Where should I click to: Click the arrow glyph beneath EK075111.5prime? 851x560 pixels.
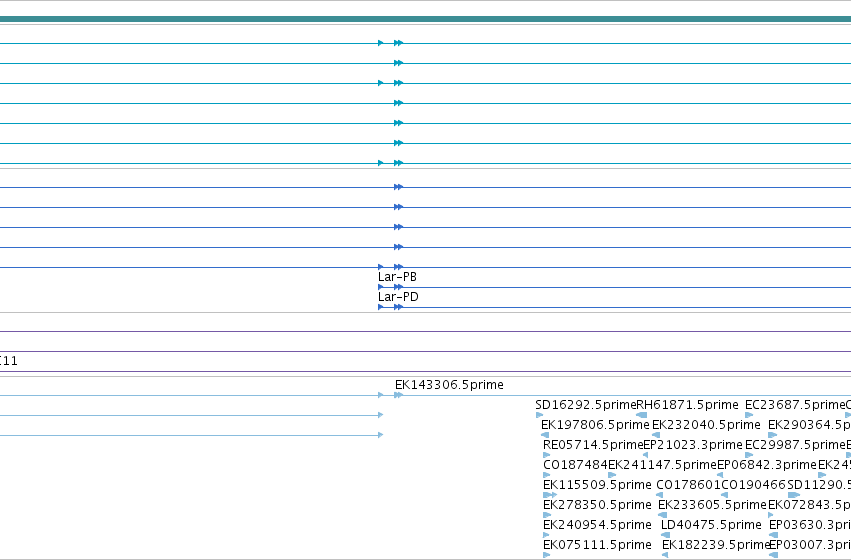(x=547, y=555)
